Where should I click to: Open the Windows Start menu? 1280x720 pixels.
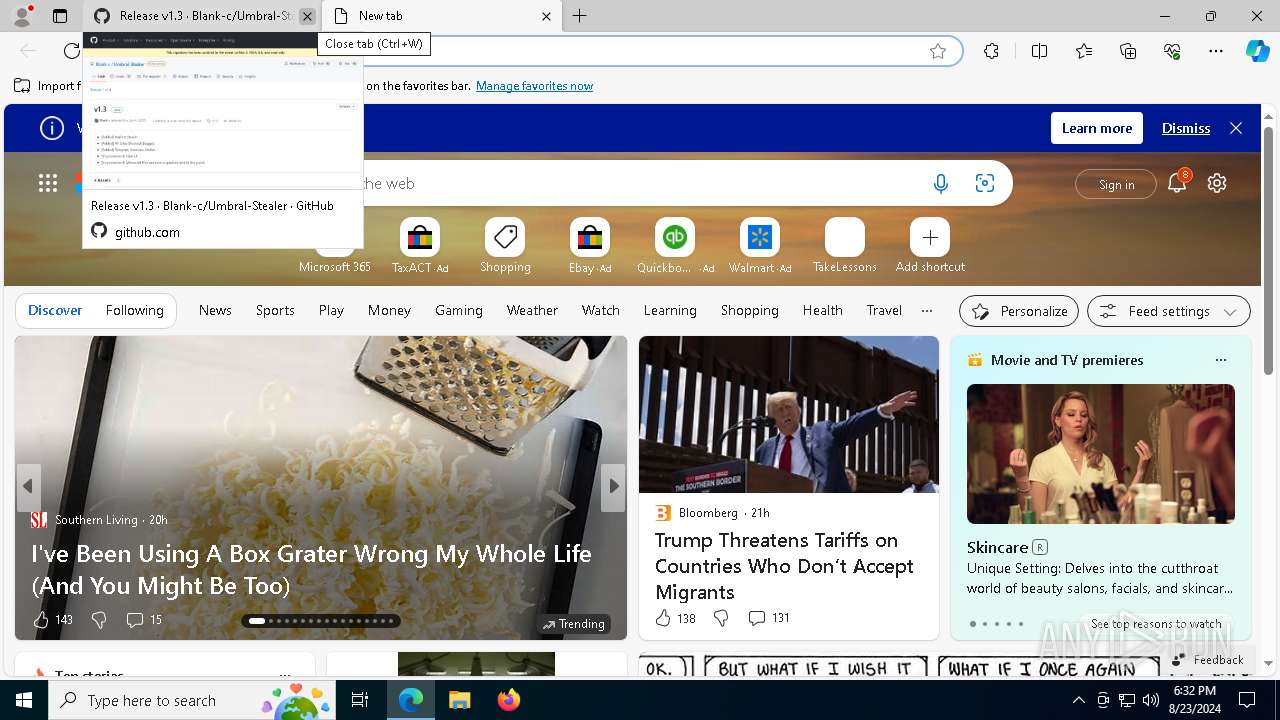click(24, 700)
